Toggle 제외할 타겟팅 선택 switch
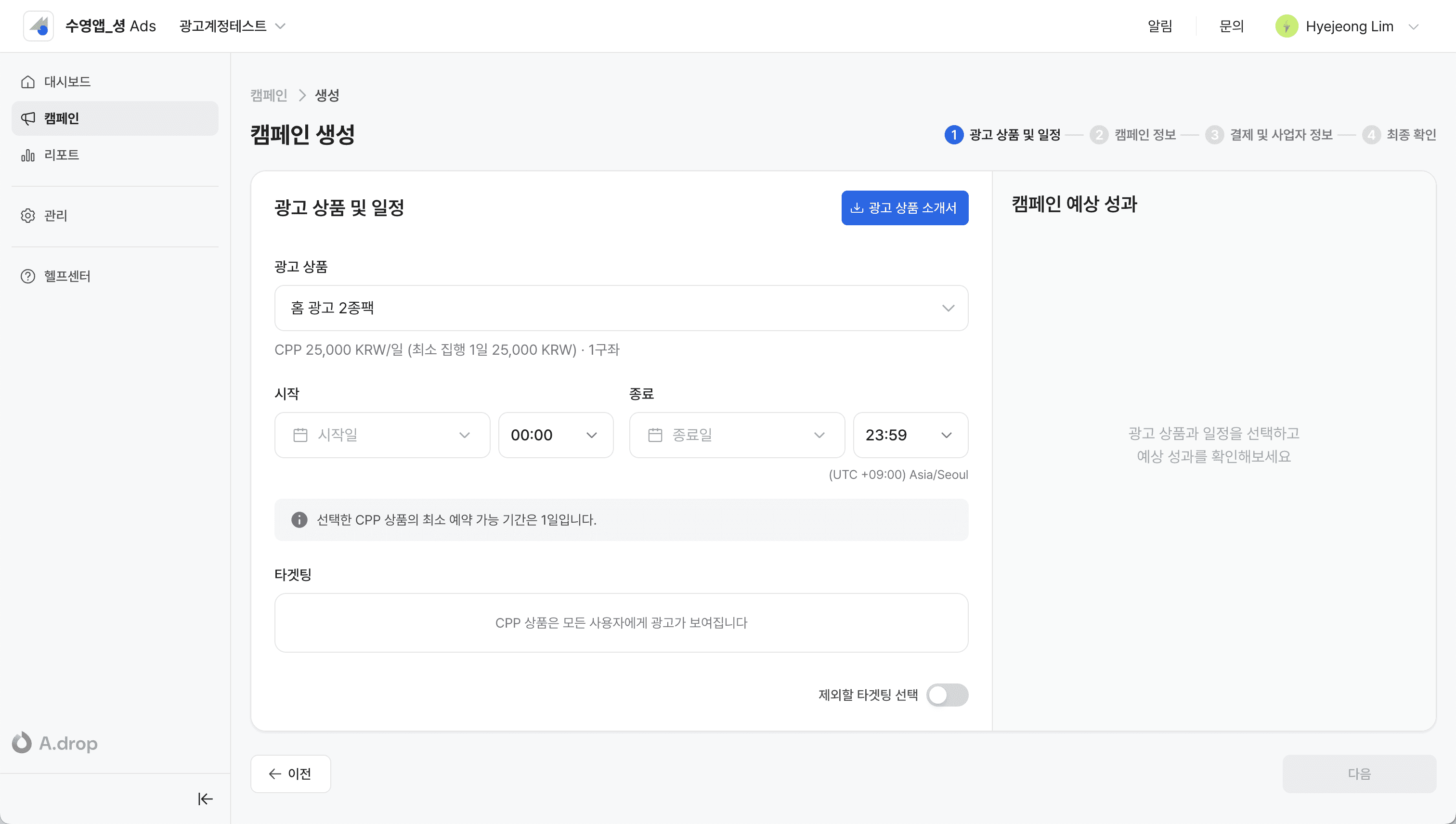 pos(947,695)
